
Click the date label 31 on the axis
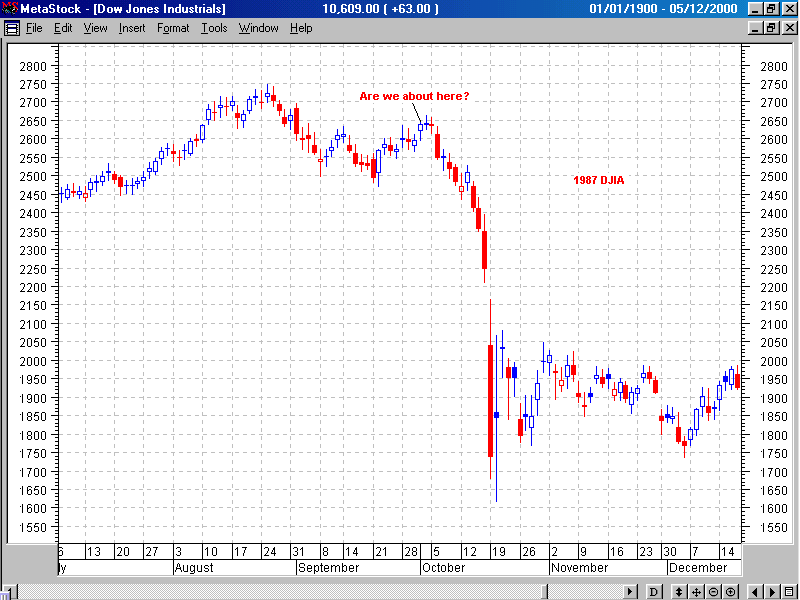click(298, 552)
